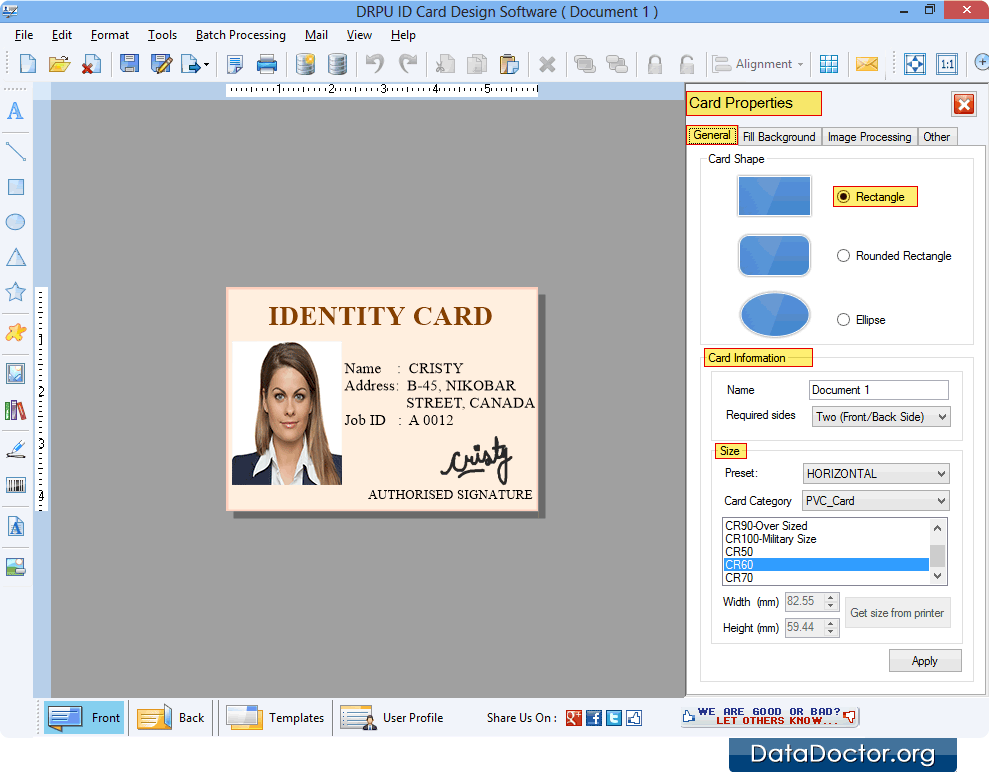The width and height of the screenshot is (989, 773).
Task: Click the Delete X icon in toolbar
Action: [x=547, y=64]
